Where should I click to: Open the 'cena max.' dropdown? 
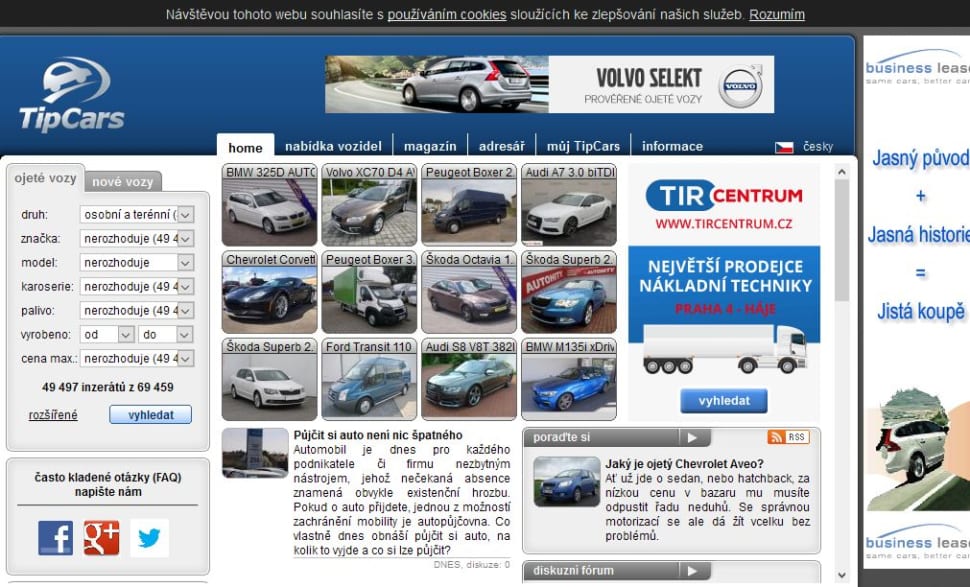click(137, 359)
